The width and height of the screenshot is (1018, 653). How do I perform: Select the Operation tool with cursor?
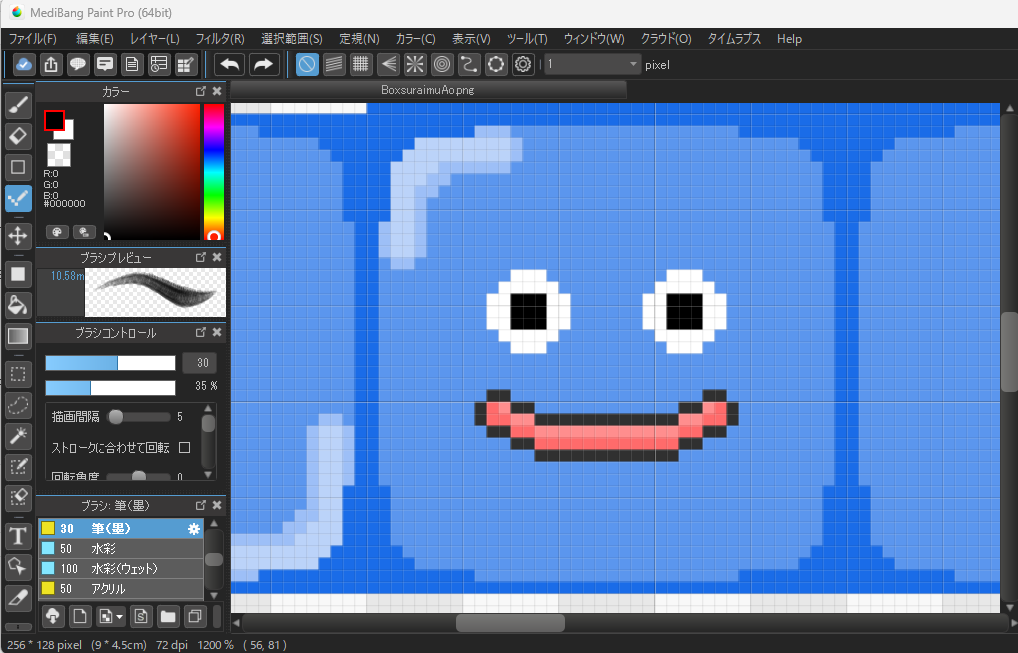click(18, 567)
